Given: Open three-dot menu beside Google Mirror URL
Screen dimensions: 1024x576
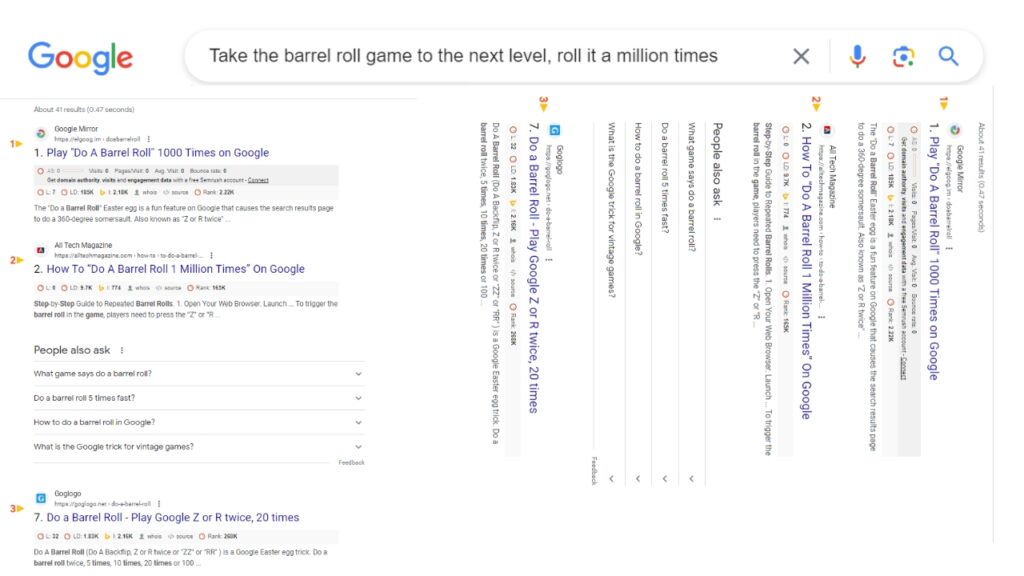Looking at the screenshot, I should click(x=149, y=139).
